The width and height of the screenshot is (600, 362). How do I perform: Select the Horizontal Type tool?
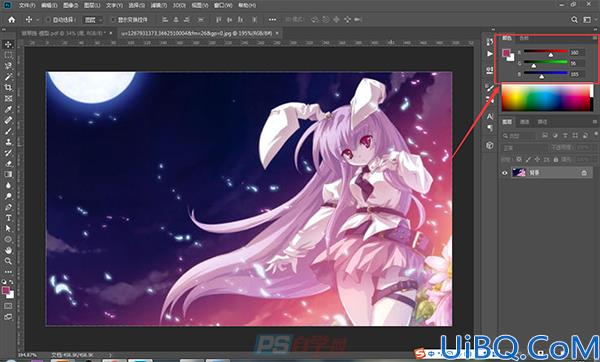(x=8, y=218)
